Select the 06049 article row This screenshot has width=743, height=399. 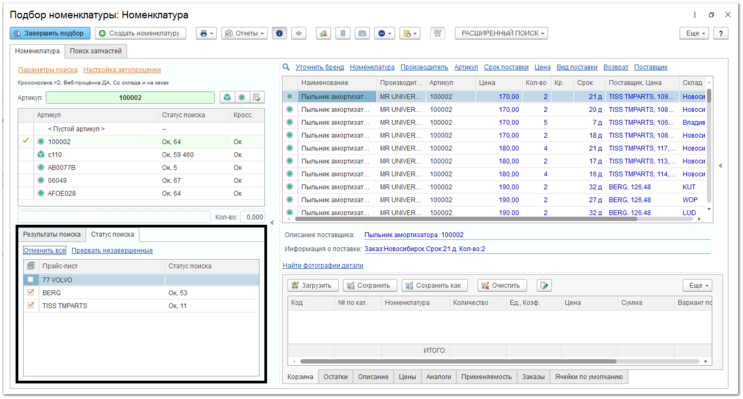point(141,180)
